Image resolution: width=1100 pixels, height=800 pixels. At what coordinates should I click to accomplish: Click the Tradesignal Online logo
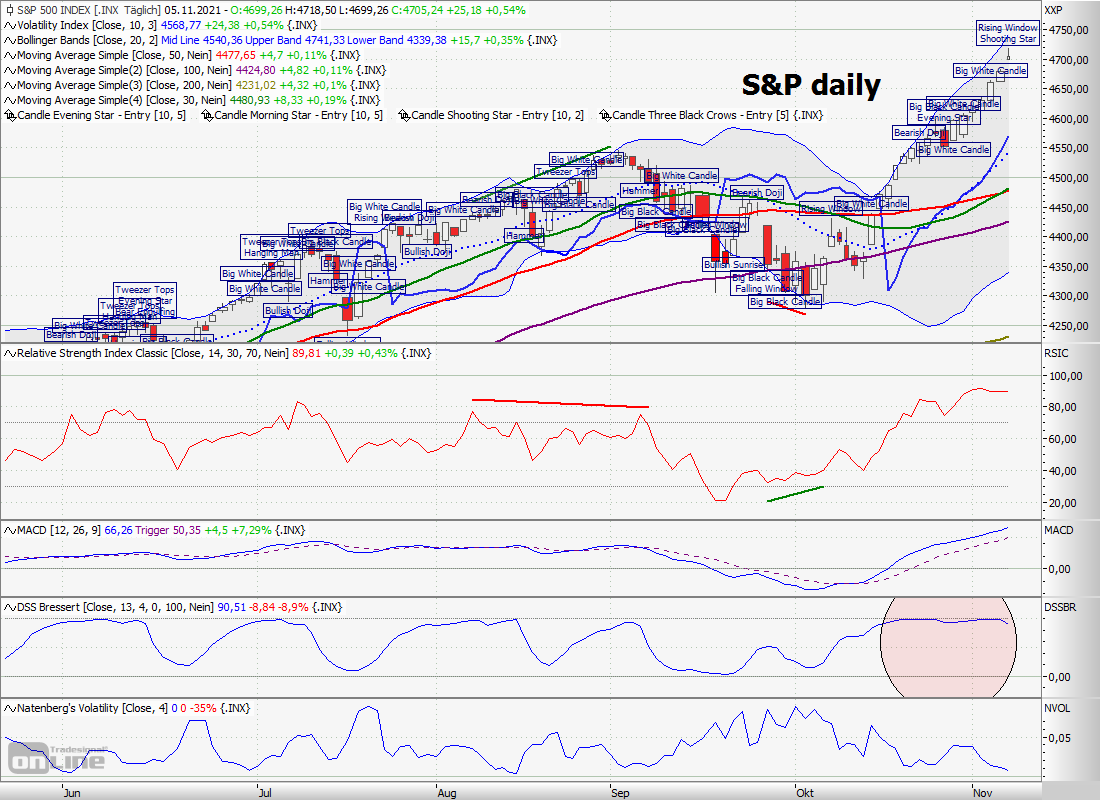[x=60, y=756]
